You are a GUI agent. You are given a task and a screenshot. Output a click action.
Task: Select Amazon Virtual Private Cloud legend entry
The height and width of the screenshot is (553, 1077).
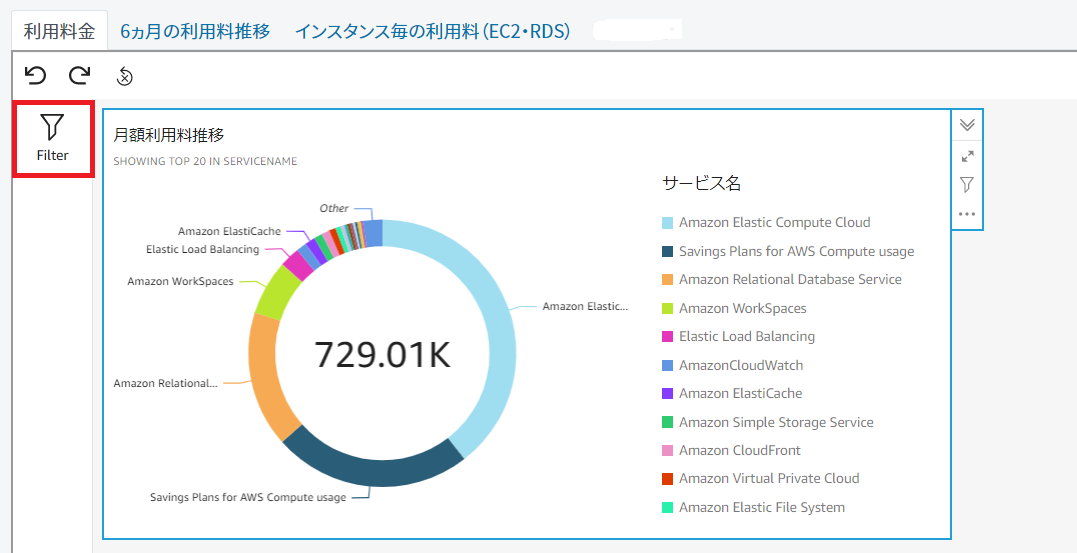pos(761,479)
